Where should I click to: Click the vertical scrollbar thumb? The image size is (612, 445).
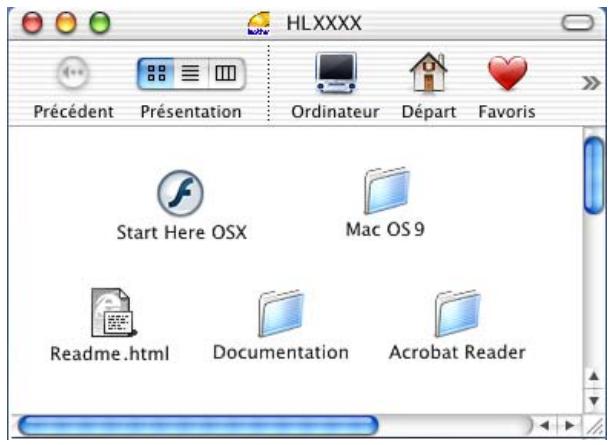[594, 176]
